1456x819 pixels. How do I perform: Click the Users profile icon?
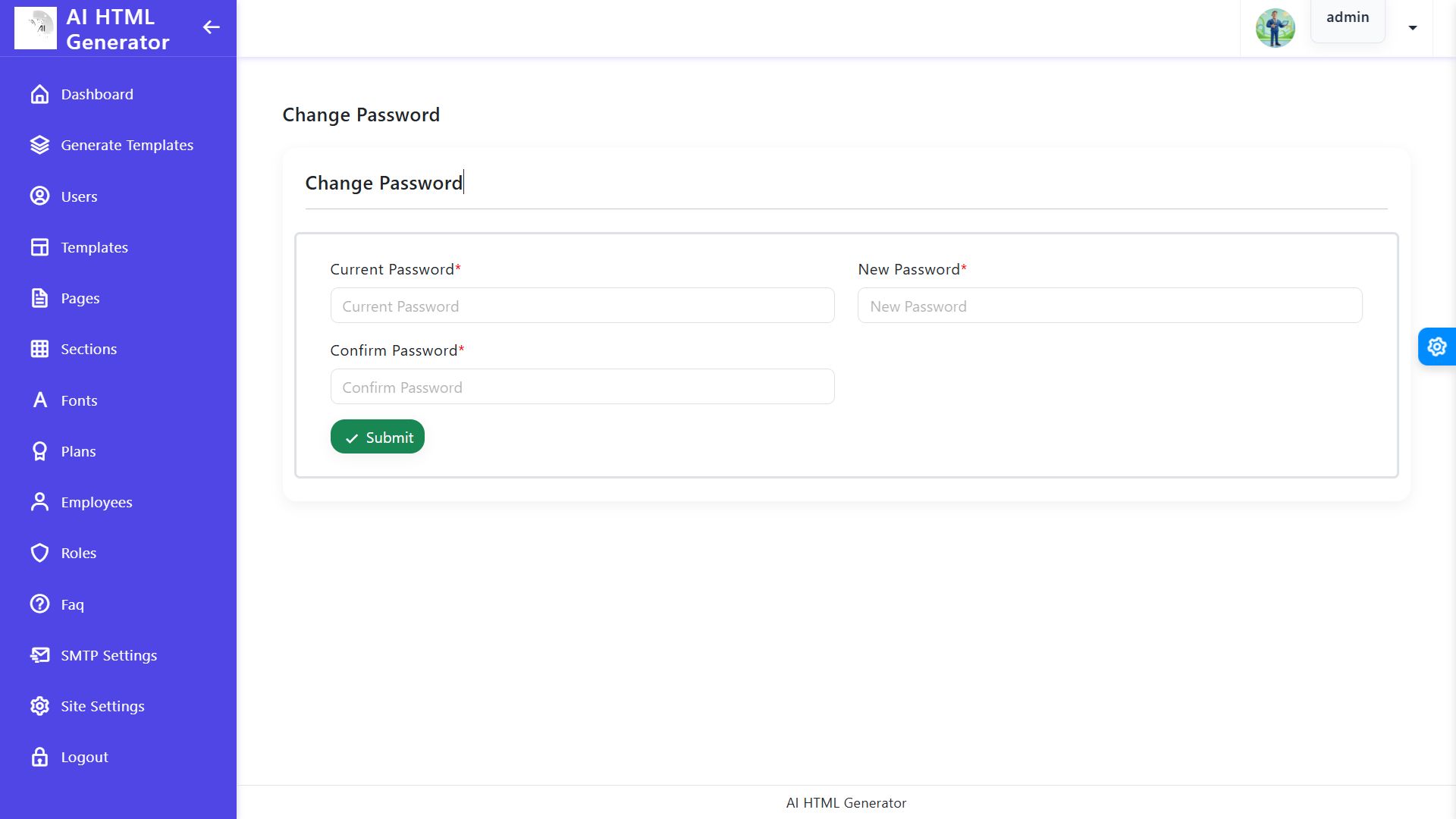39,196
